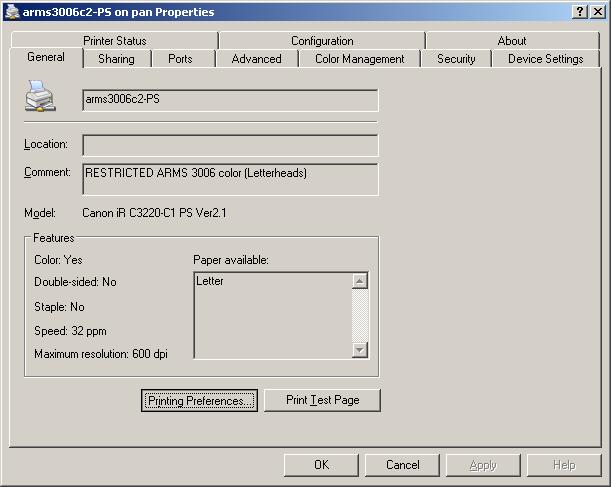611x487 pixels.
Task: Select the General tab
Action: coord(46,57)
